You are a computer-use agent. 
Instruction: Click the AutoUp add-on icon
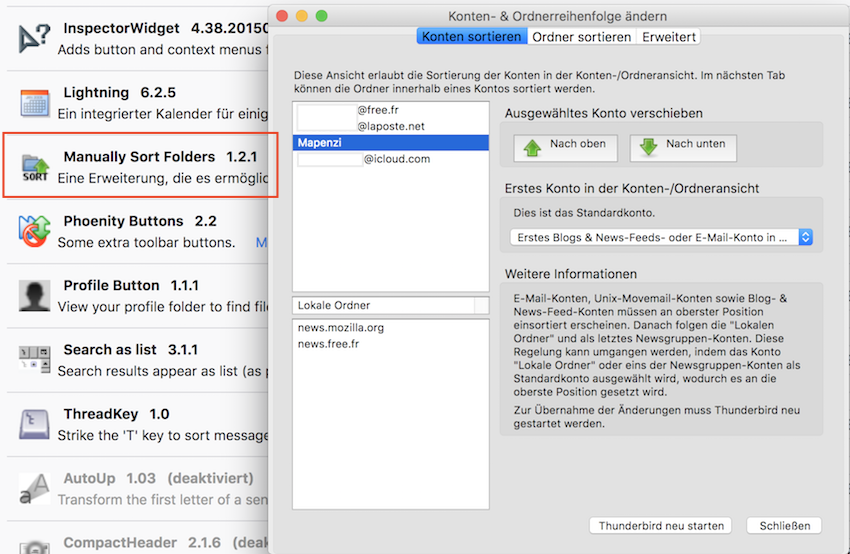(34, 488)
